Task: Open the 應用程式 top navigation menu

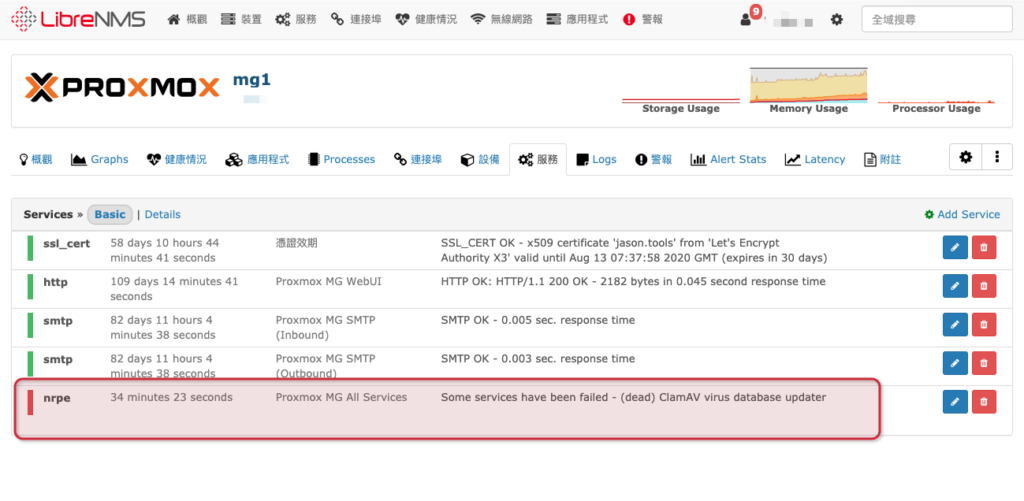Action: 577,20
